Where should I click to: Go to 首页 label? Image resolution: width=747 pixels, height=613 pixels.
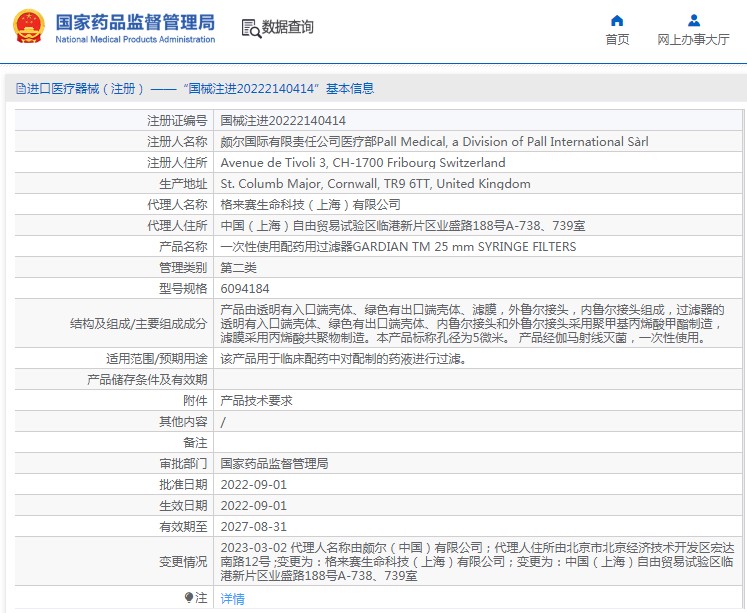pos(617,40)
